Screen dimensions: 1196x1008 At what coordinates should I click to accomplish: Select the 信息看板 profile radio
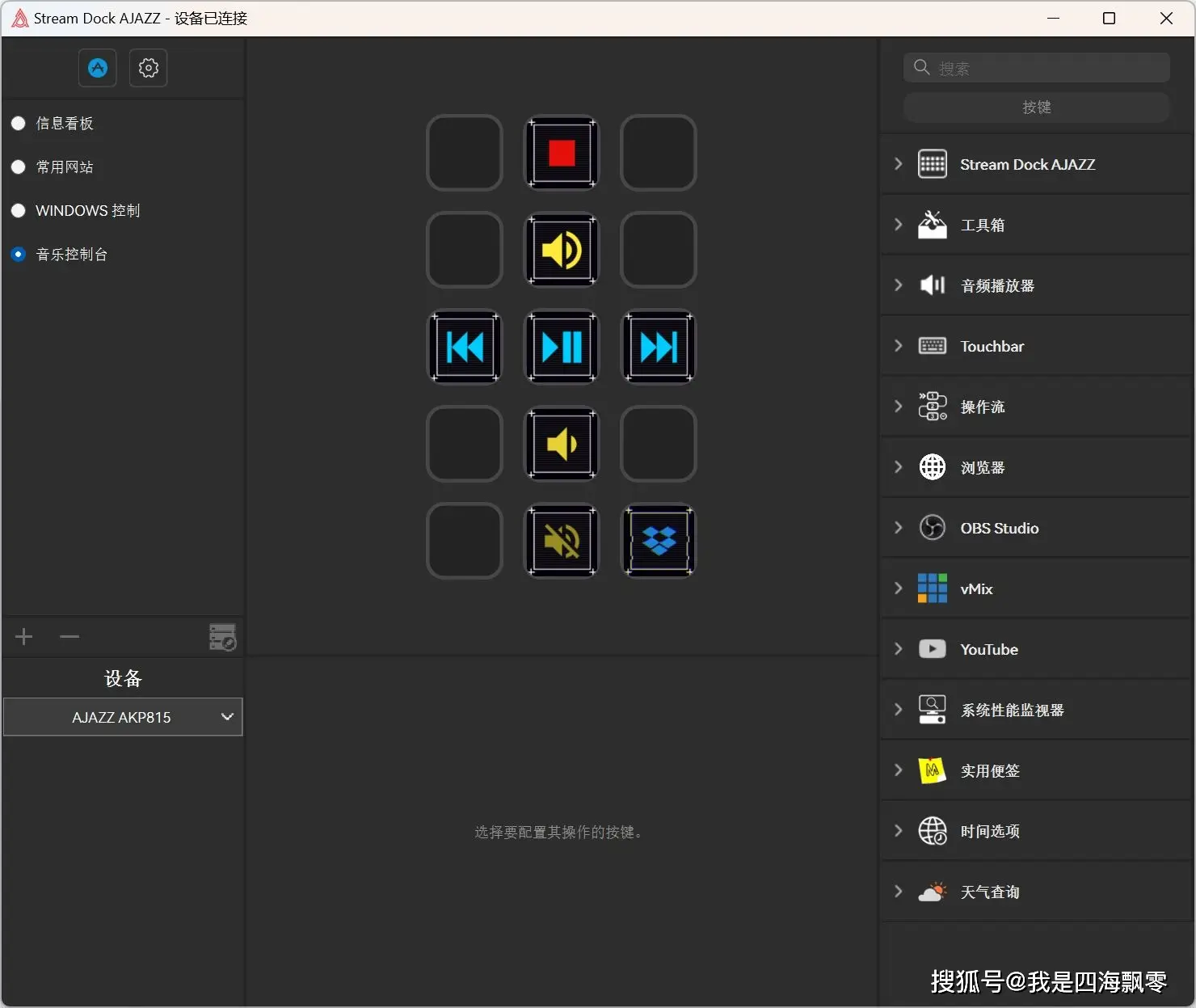19,124
